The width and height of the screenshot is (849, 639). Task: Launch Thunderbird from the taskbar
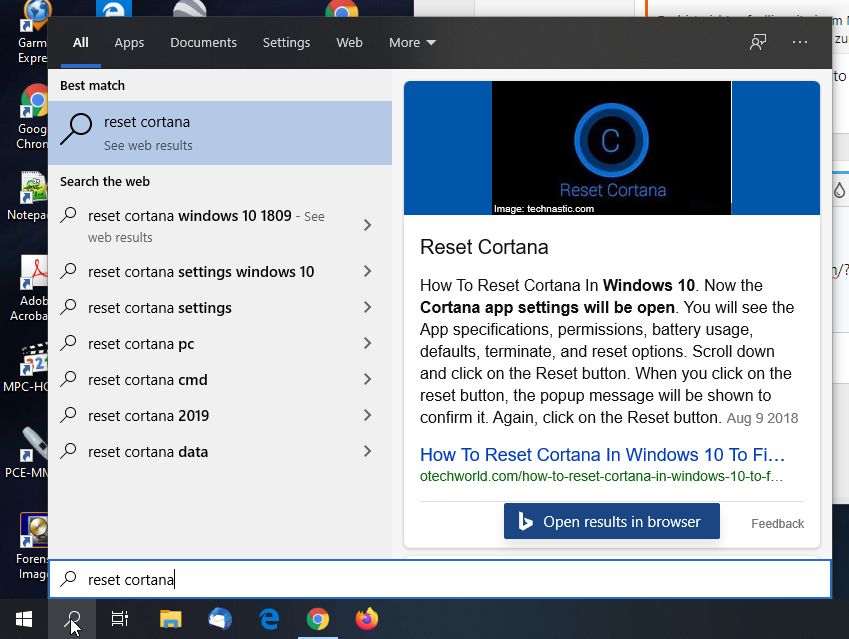point(220,619)
